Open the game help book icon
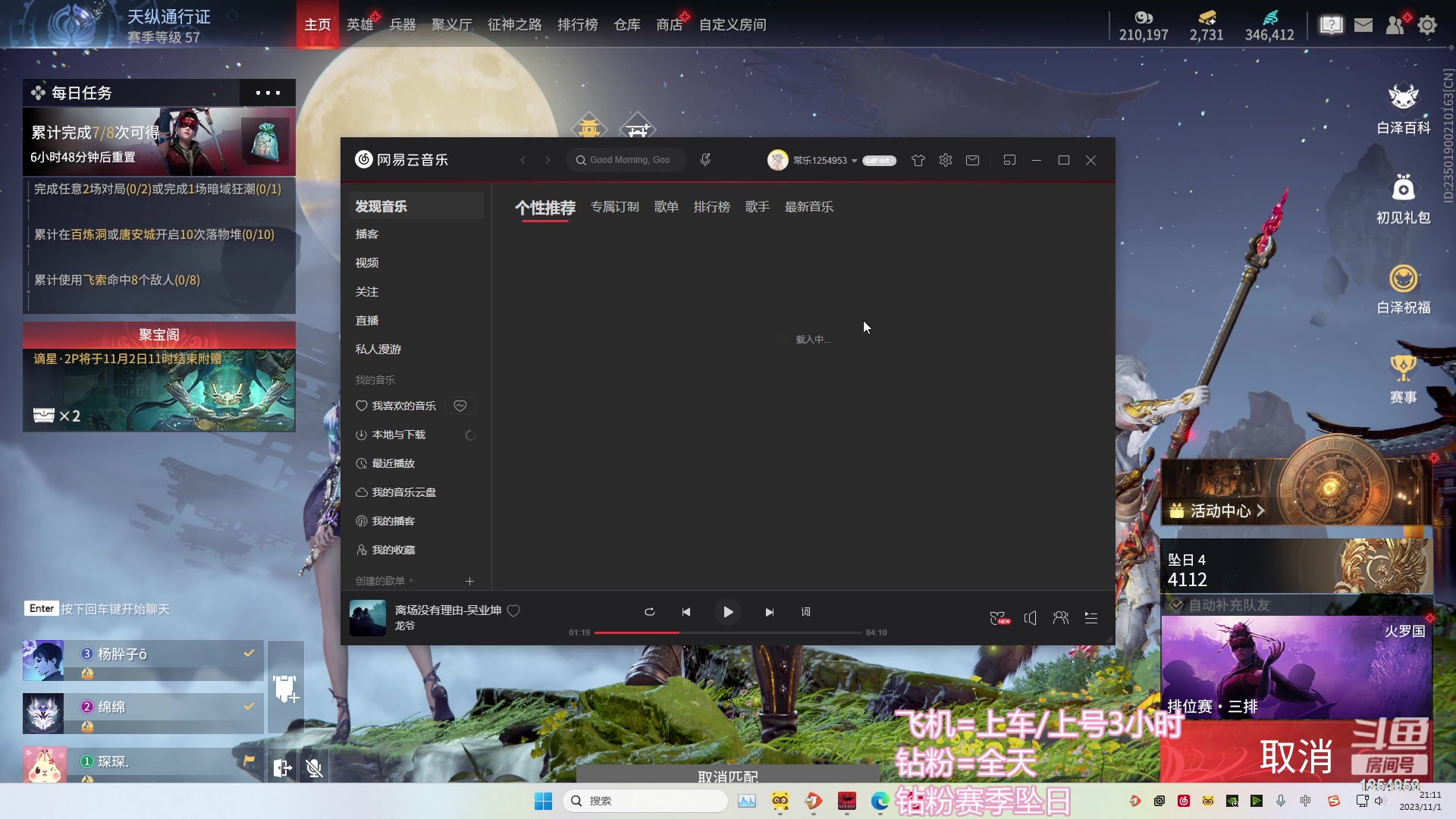1456x819 pixels. (1332, 25)
